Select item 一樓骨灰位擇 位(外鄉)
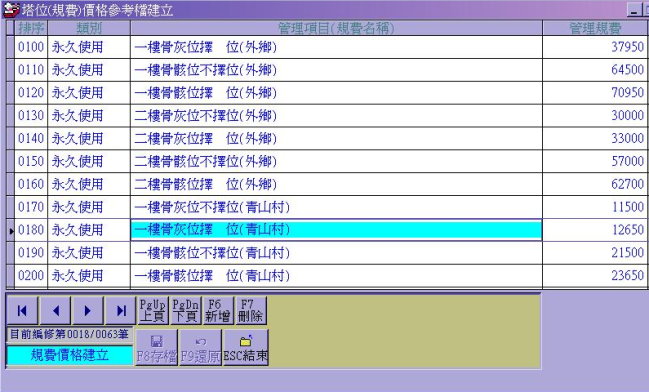This screenshot has width=649, height=392. pos(336,47)
